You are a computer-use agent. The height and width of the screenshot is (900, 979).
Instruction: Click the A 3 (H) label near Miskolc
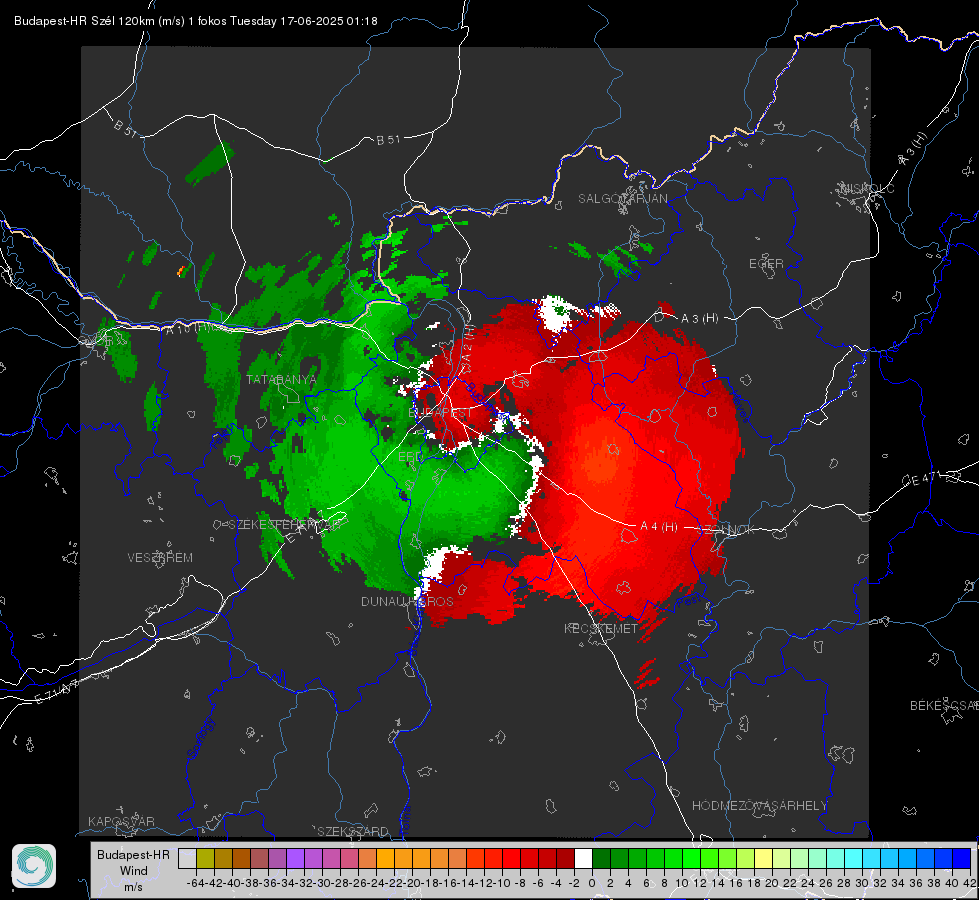pos(913,149)
